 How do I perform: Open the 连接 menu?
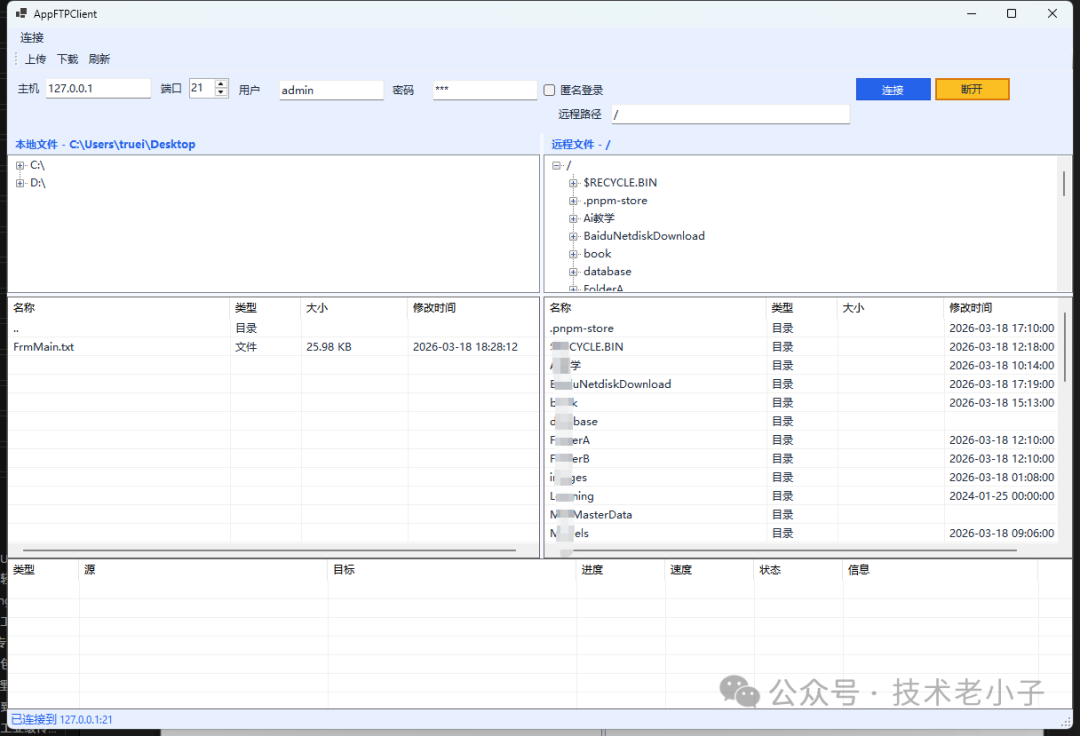[x=32, y=38]
